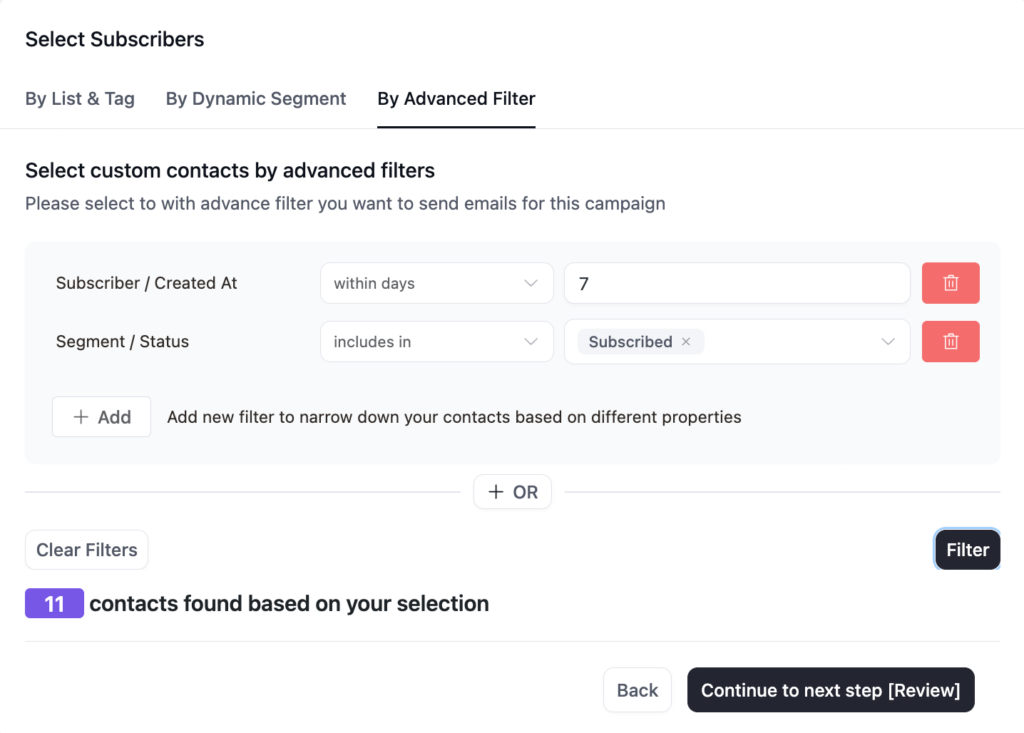This screenshot has width=1024, height=733.
Task: Continue to next step [Review]
Action: click(830, 690)
